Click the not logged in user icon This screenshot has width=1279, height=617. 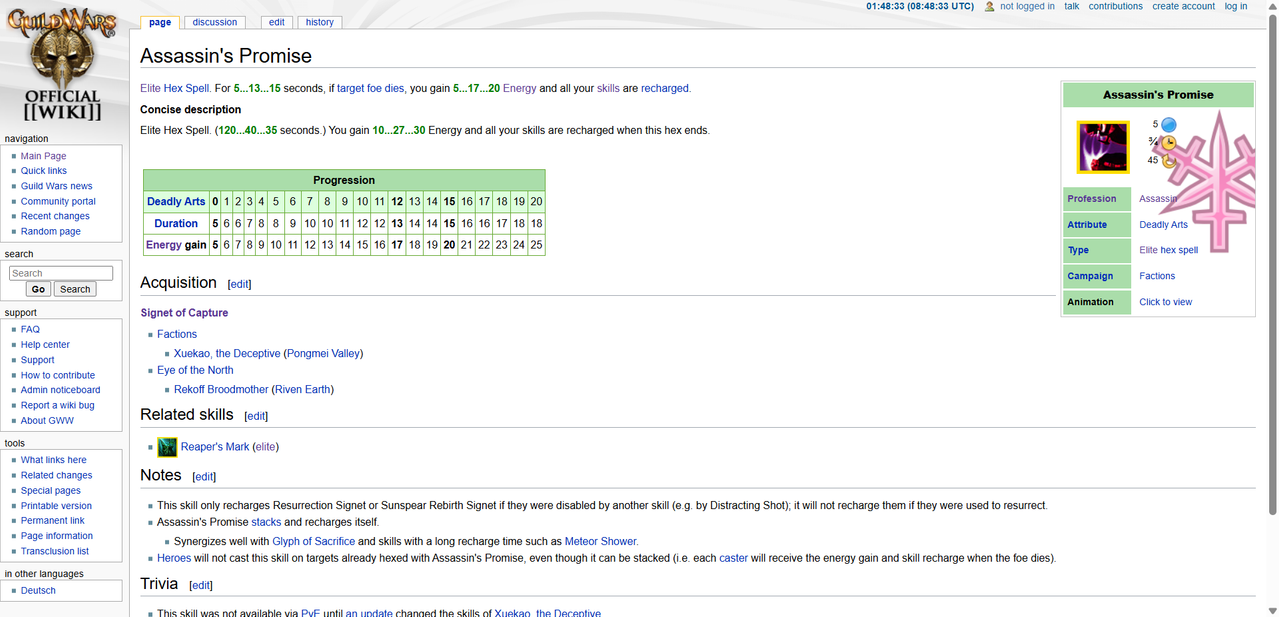[x=990, y=7]
